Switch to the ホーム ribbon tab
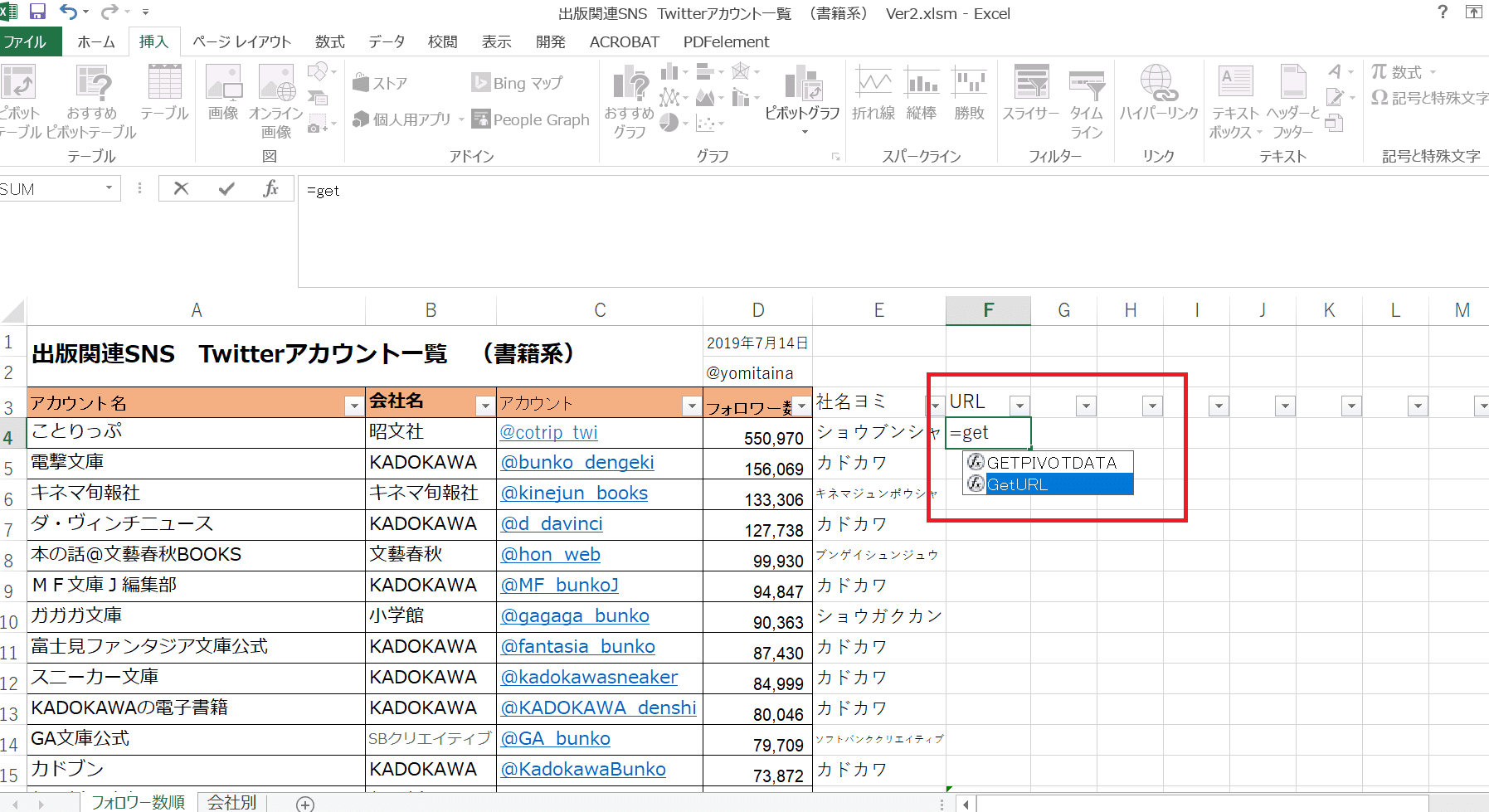 coord(96,41)
